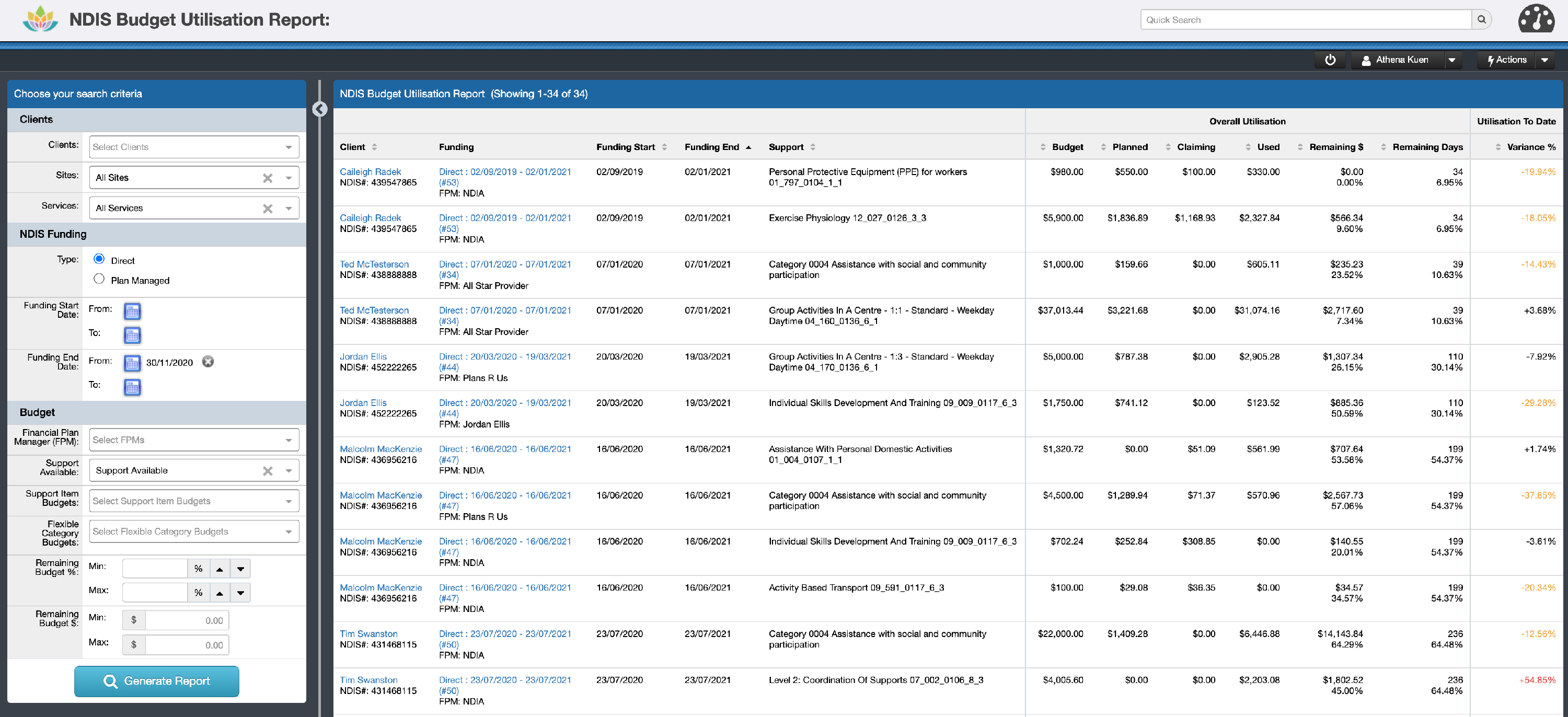Image resolution: width=1568 pixels, height=717 pixels.
Task: Open Funding End To calendar picker
Action: pyautogui.click(x=132, y=387)
